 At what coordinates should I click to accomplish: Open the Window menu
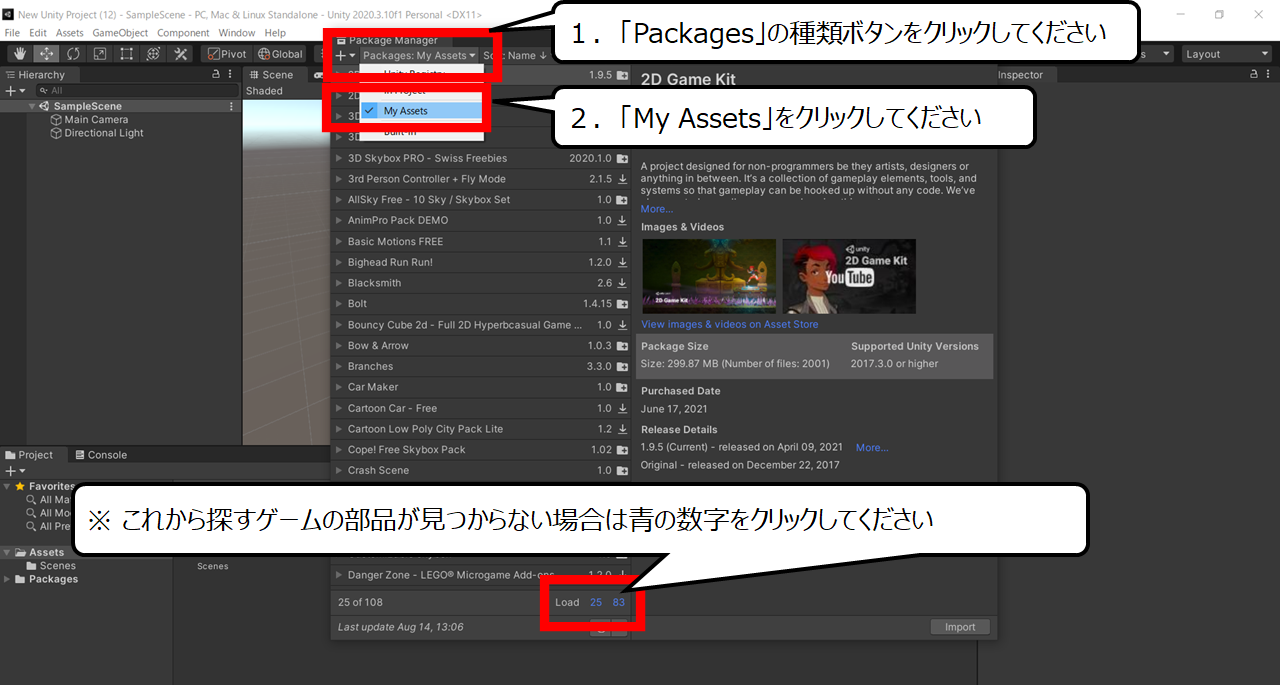click(237, 33)
